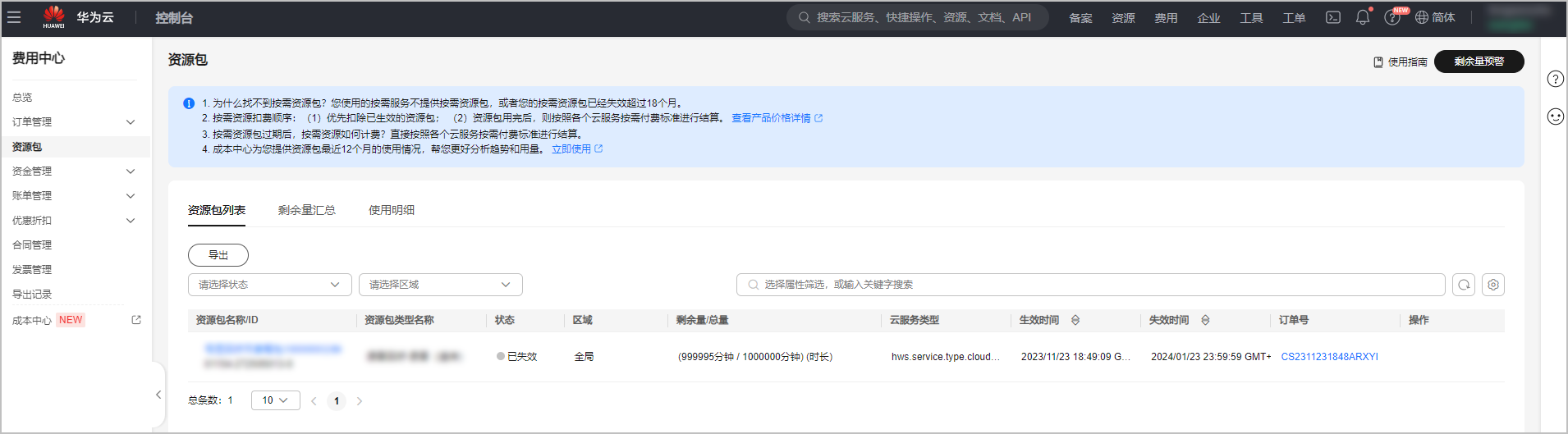
Task: Click the 剩余量预警 button
Action: (x=1479, y=62)
